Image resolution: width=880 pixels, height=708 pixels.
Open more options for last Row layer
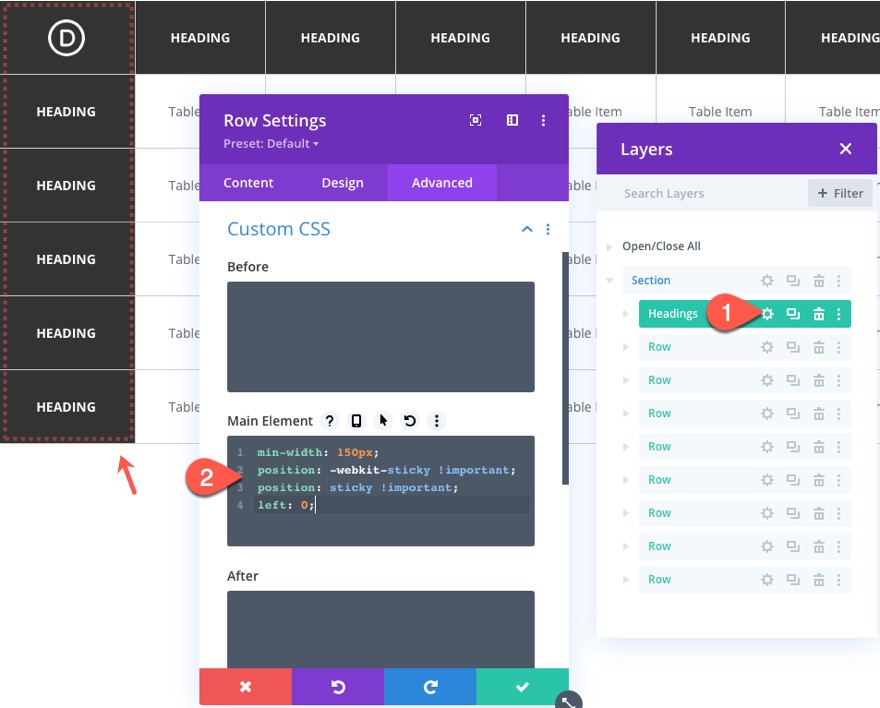(x=839, y=580)
